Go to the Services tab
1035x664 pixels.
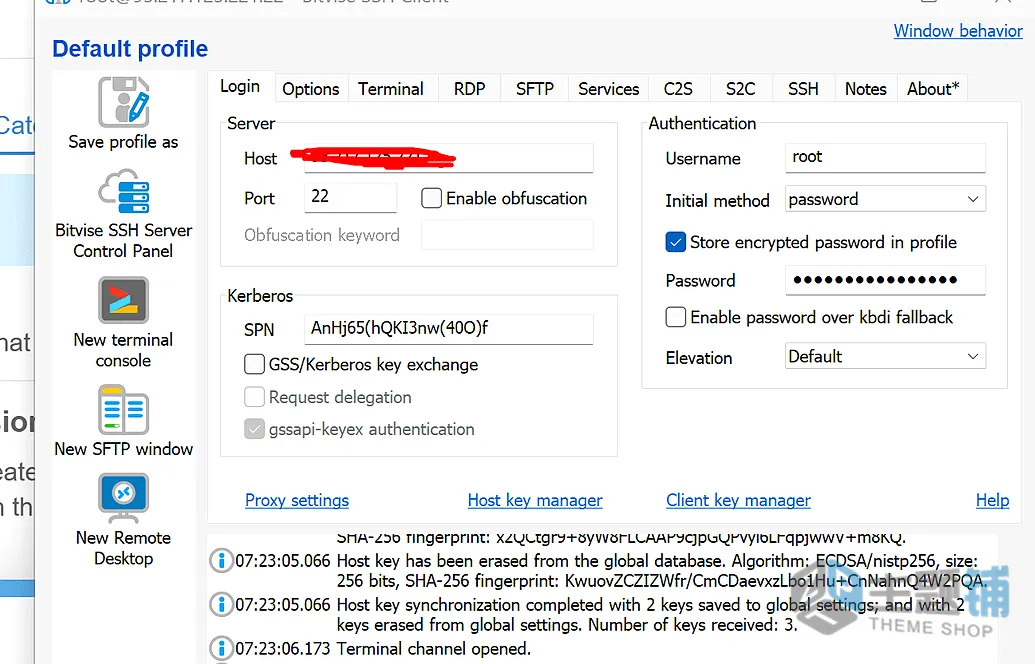click(609, 89)
